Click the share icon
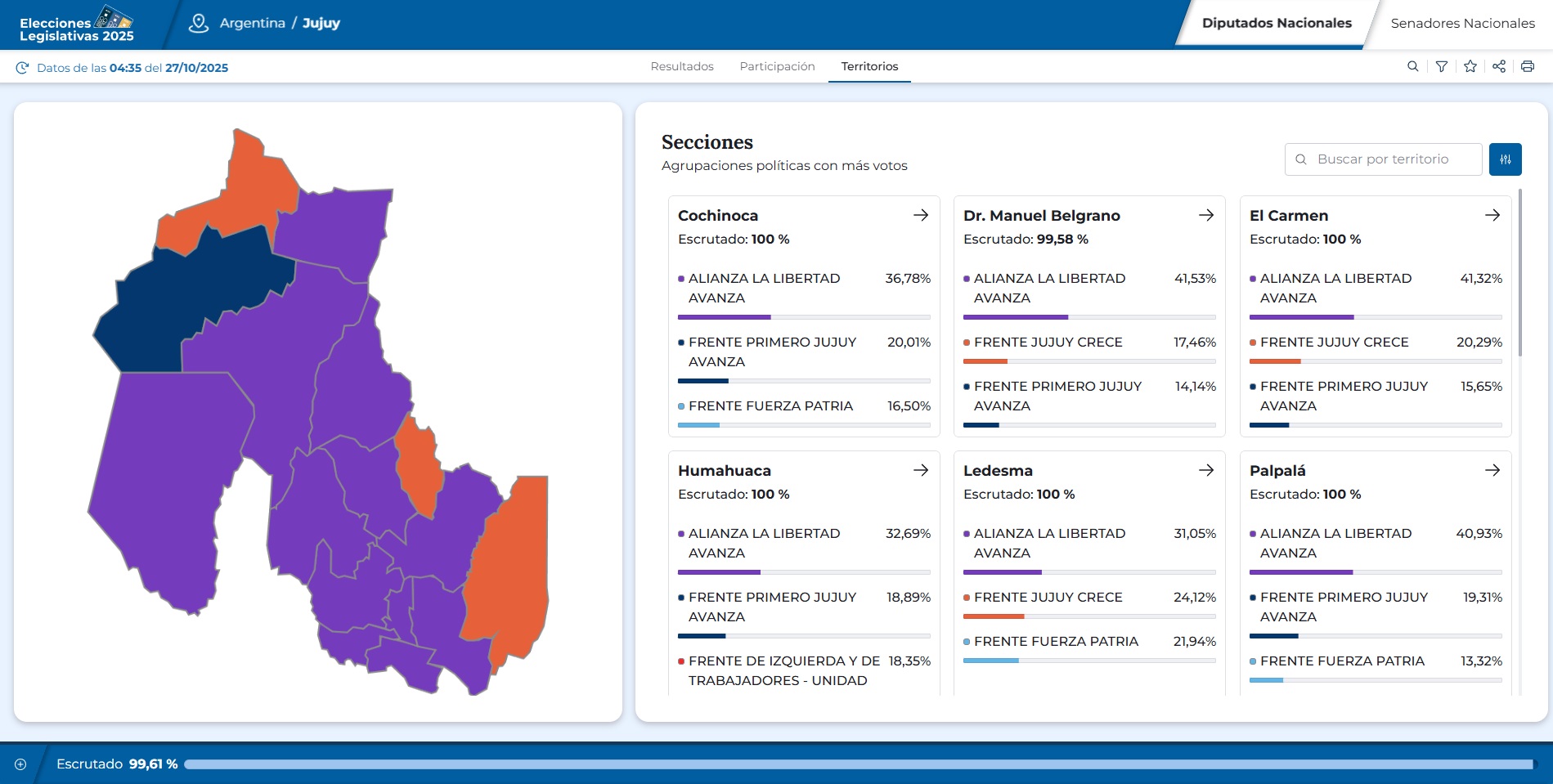This screenshot has width=1553, height=784. (x=1499, y=66)
